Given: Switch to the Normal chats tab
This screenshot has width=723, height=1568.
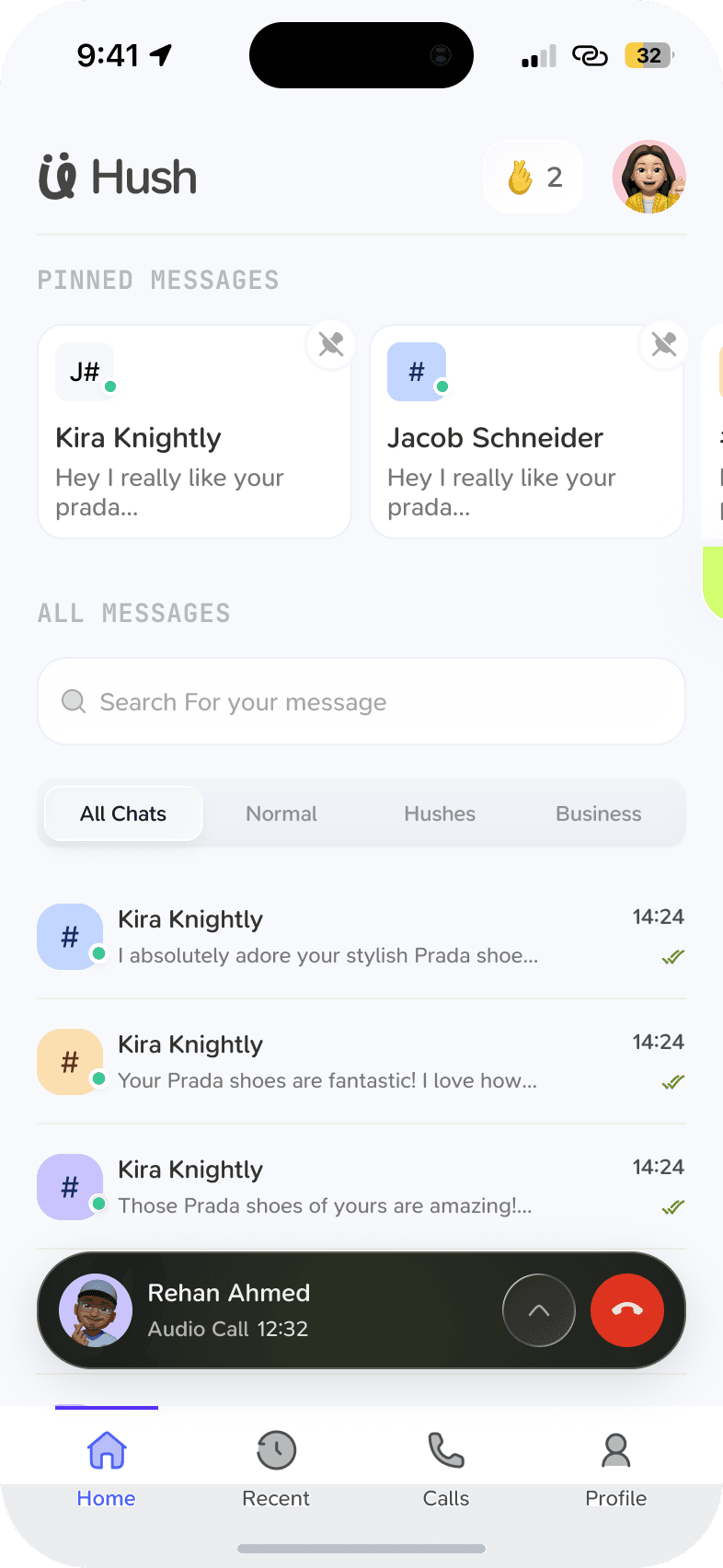Looking at the screenshot, I should click(281, 813).
